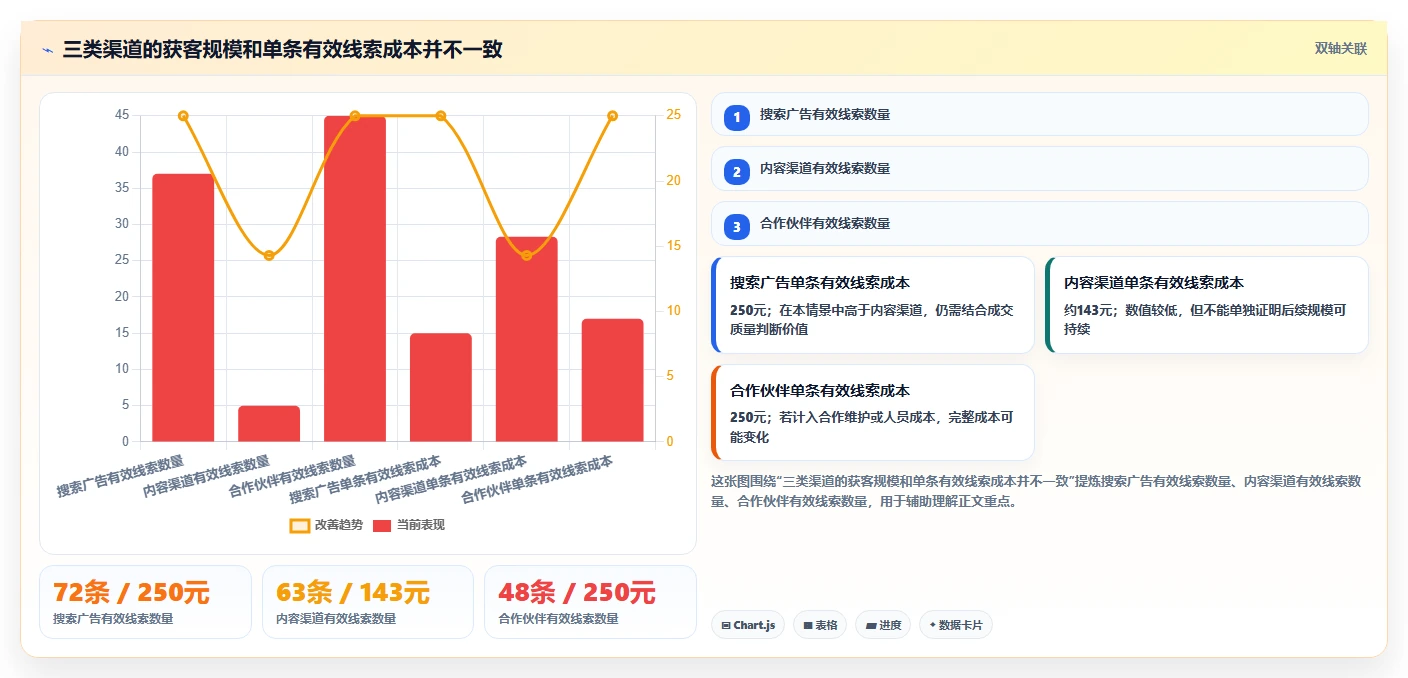The width and height of the screenshot is (1408, 678).
Task: Click the lightning icon beside the title
Action: pos(47,50)
